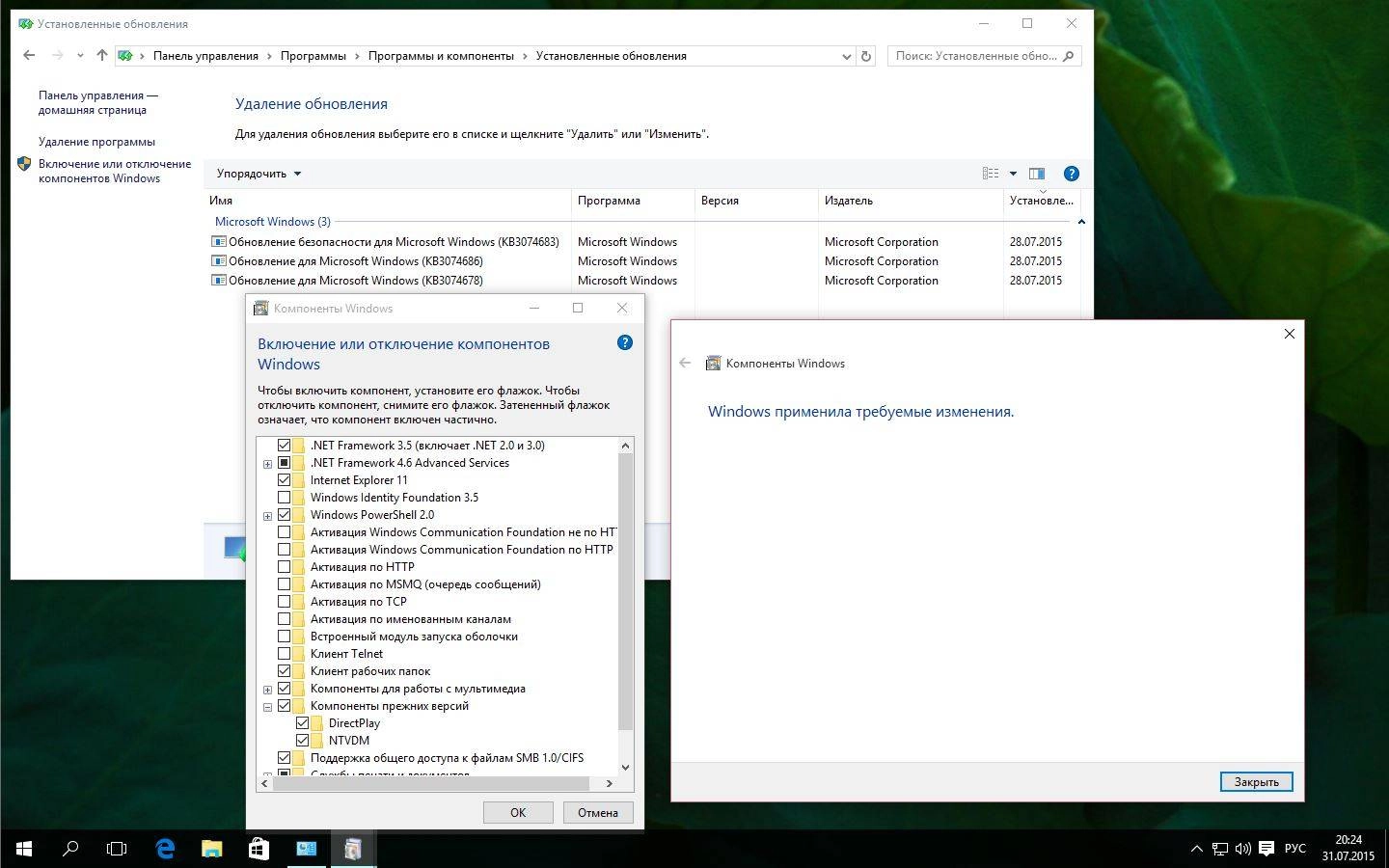1389x868 pixels.
Task: Open volume tray icon
Action: (x=1242, y=849)
